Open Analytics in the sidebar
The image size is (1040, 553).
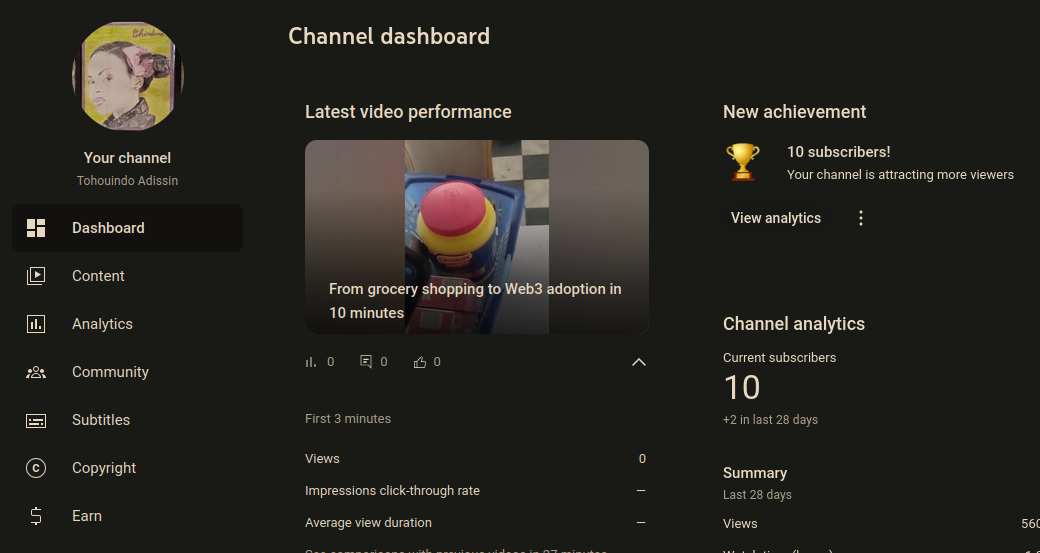(x=127, y=324)
